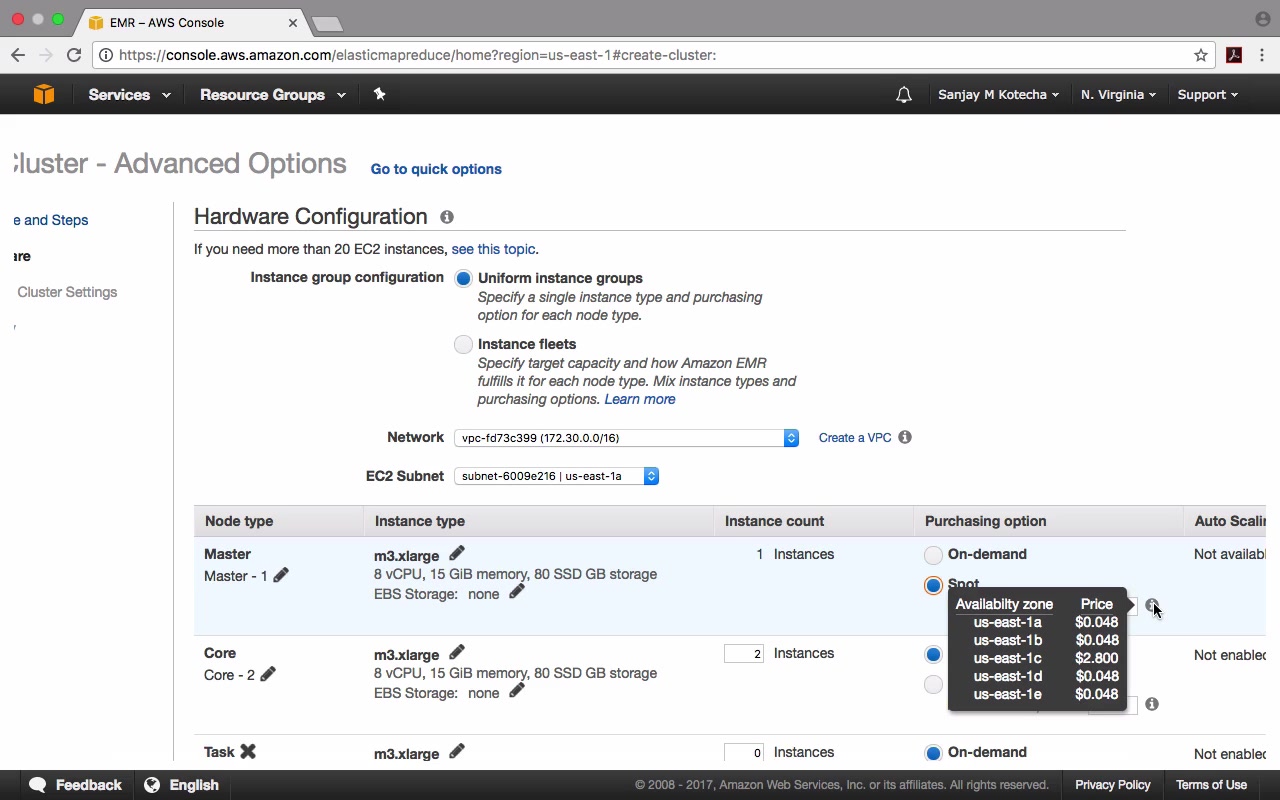Click the globe icon beside English
Viewport: 1280px width, 800px height.
(x=152, y=785)
